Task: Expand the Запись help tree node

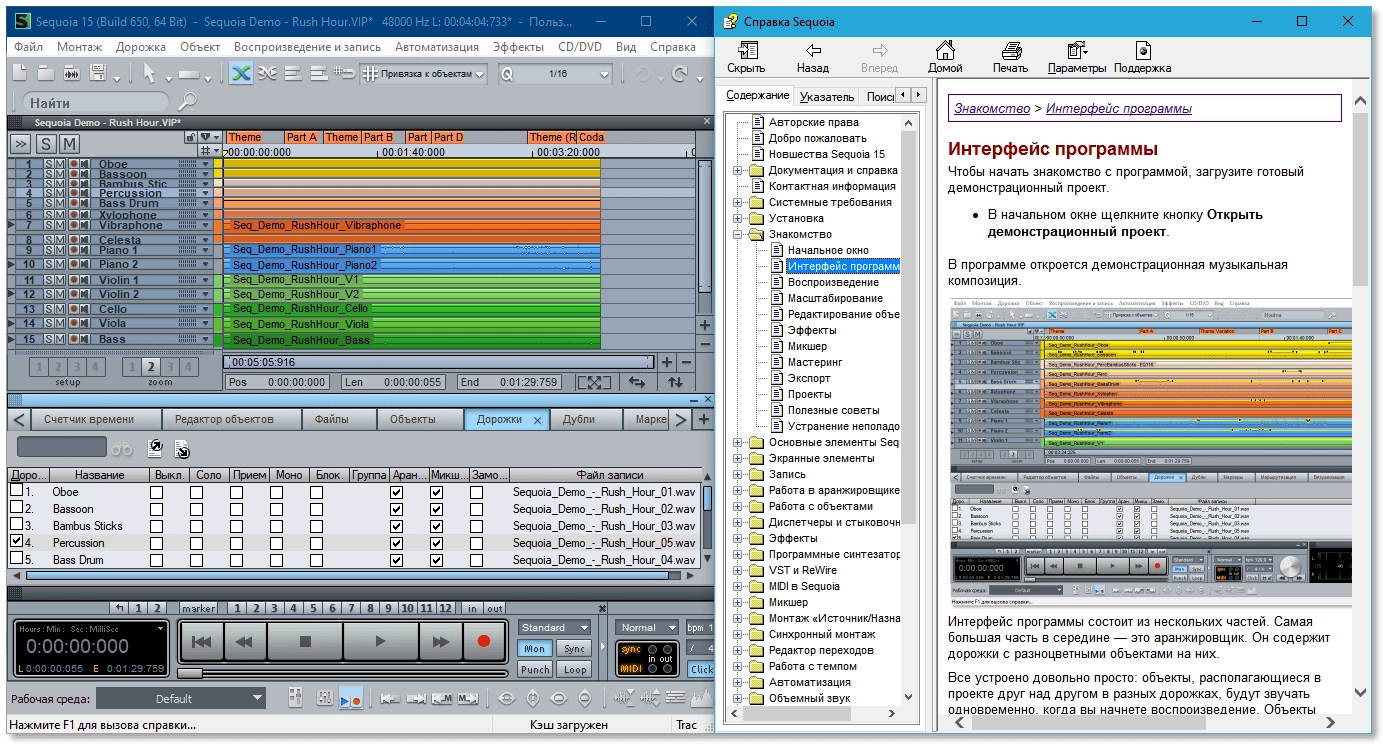Action: 738,474
